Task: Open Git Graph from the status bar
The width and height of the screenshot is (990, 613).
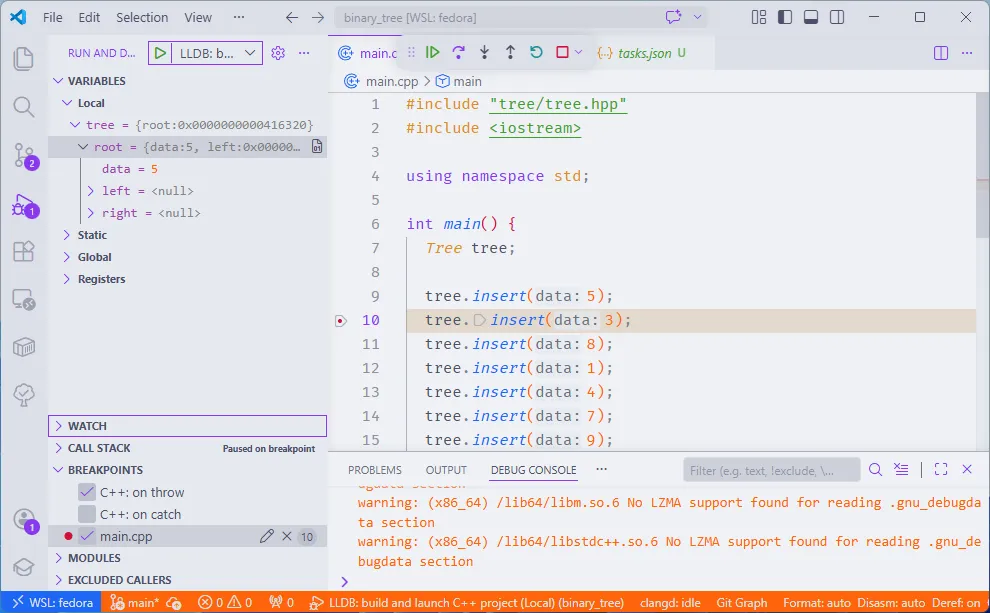Action: point(741,602)
